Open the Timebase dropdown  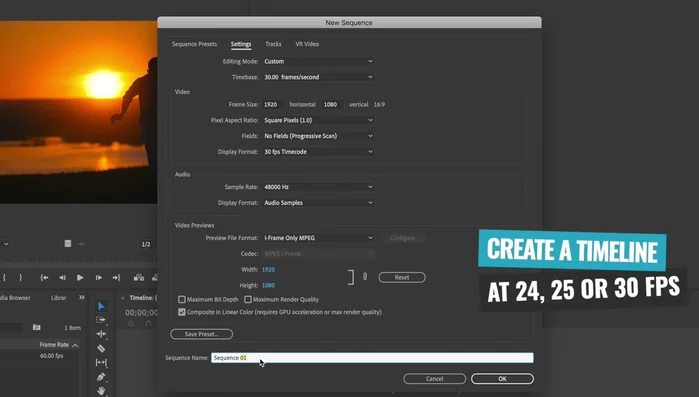(318, 77)
